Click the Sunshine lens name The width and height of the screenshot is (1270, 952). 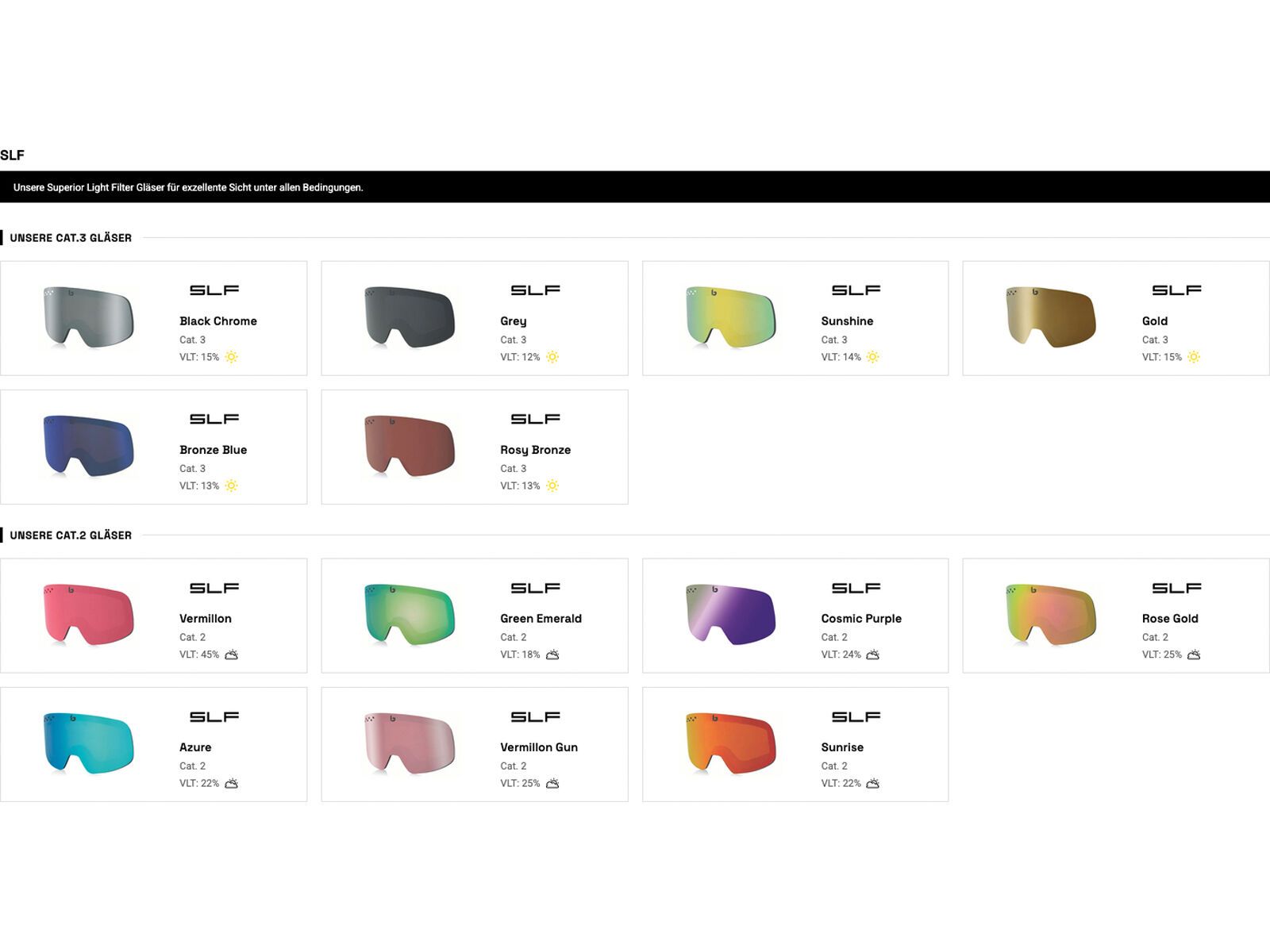(847, 321)
